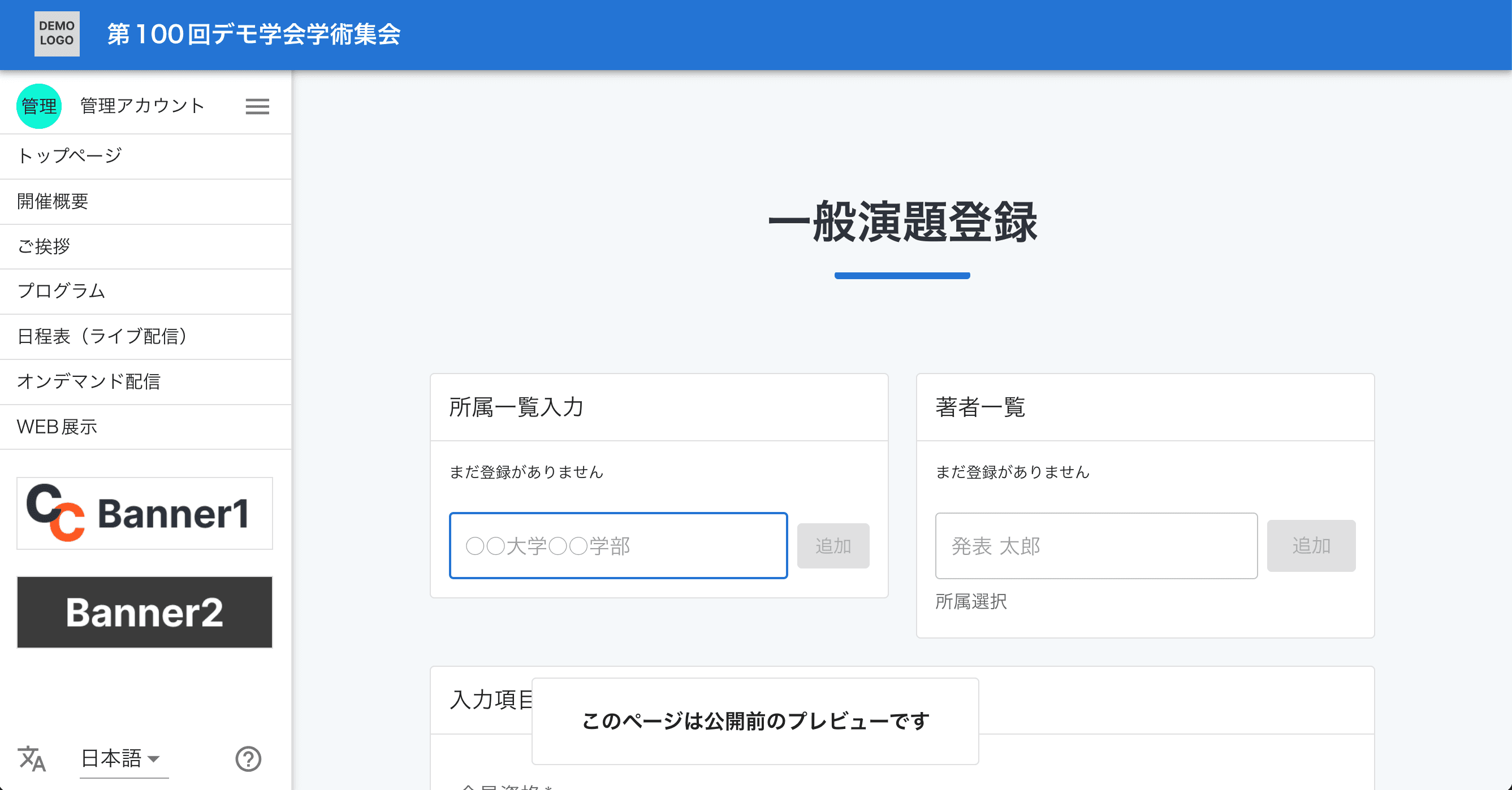Image resolution: width=1512 pixels, height=790 pixels.
Task: Open プログラム menu item
Action: 62,291
